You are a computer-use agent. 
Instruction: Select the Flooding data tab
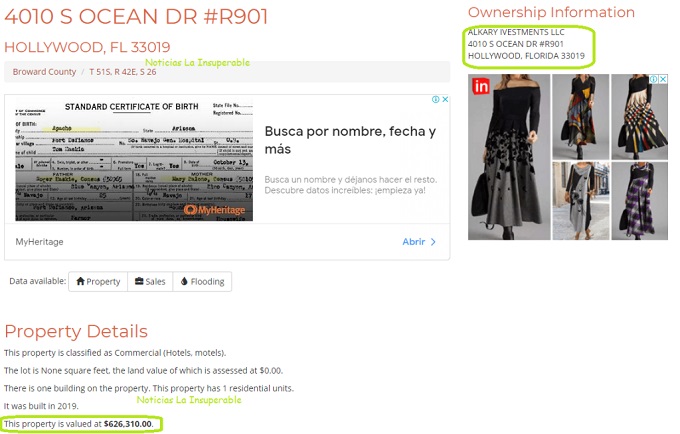click(202, 281)
